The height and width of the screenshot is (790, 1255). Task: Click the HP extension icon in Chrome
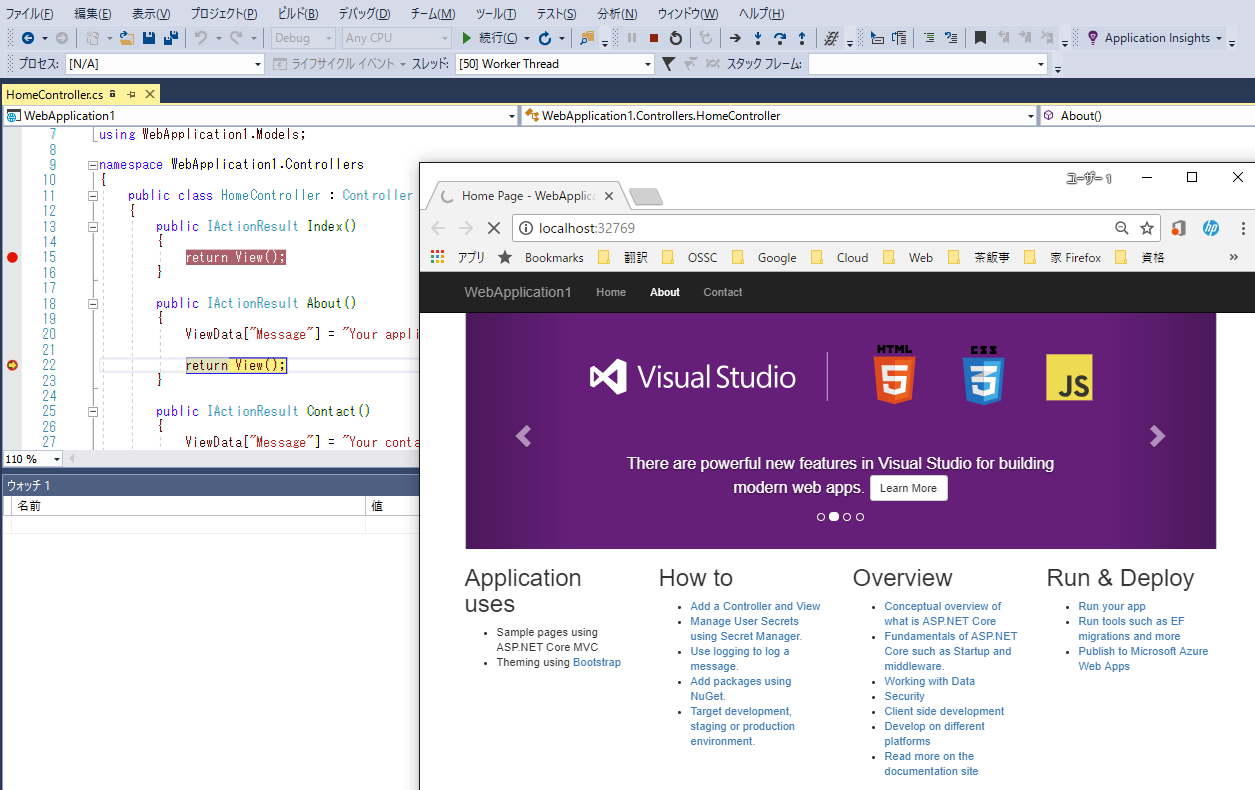click(x=1210, y=228)
